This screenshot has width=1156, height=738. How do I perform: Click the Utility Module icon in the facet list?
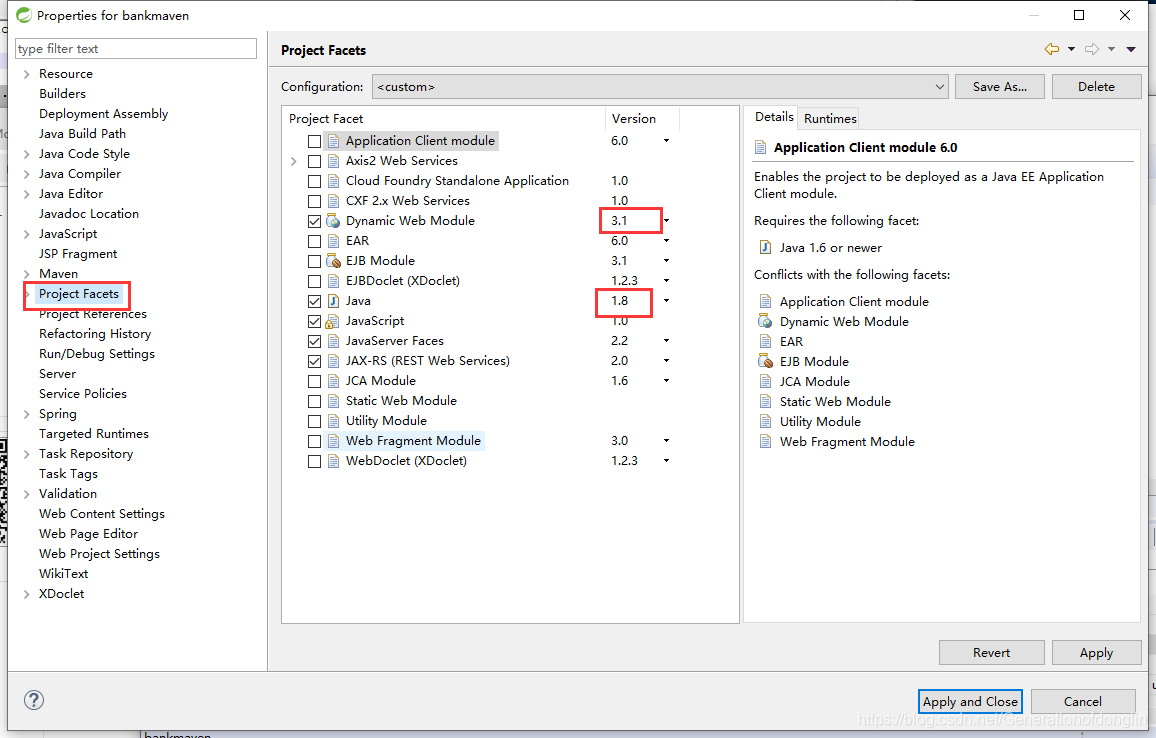pos(333,421)
